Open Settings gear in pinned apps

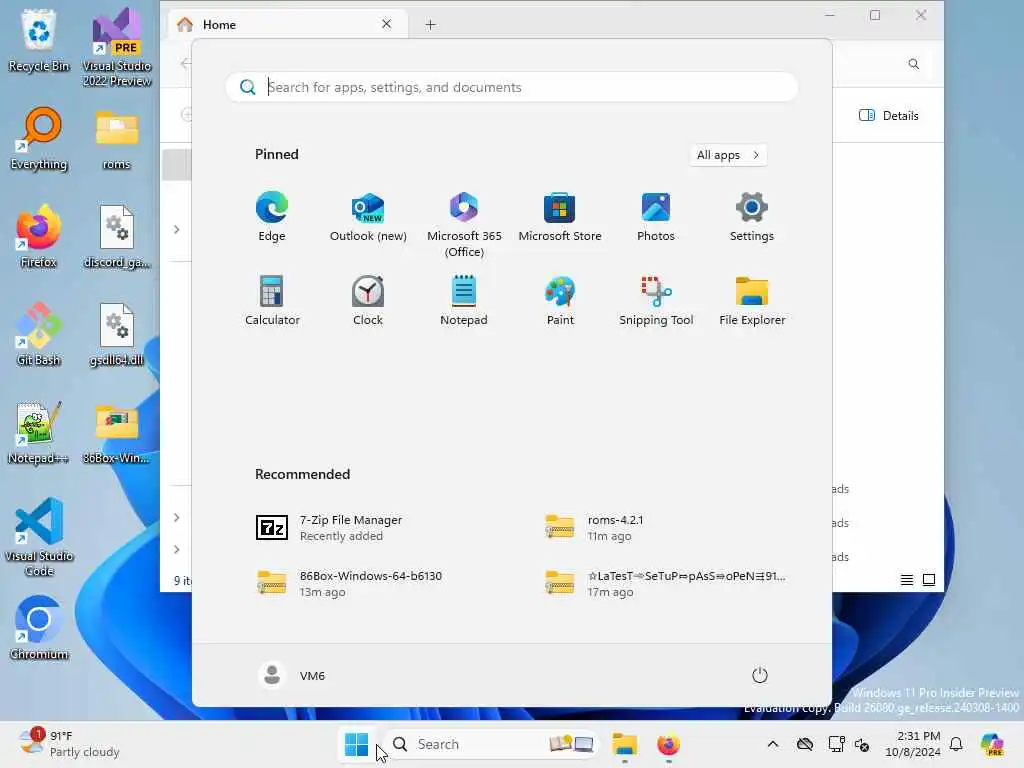click(752, 217)
